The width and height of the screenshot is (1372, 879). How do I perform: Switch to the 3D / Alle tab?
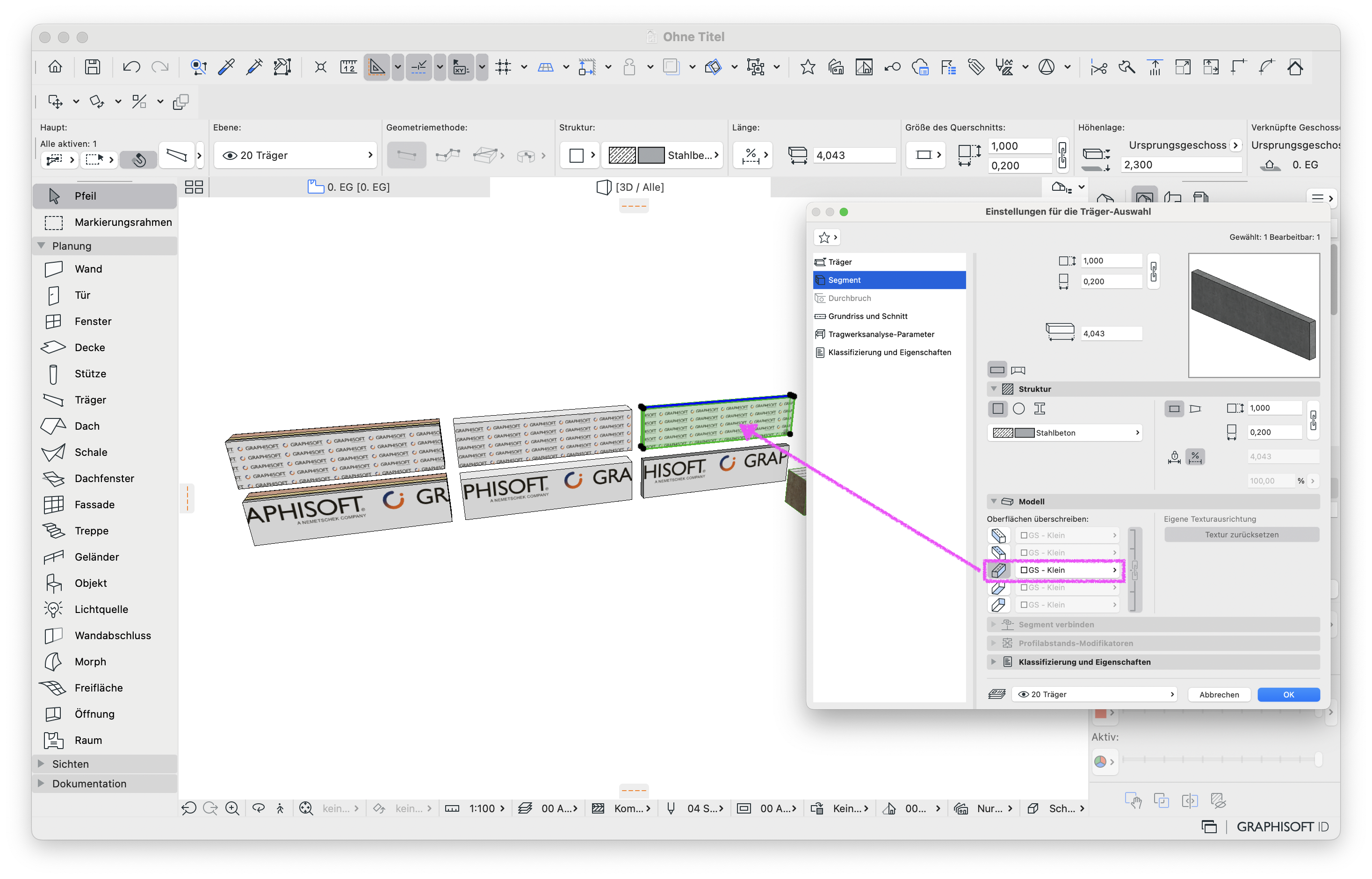point(630,187)
